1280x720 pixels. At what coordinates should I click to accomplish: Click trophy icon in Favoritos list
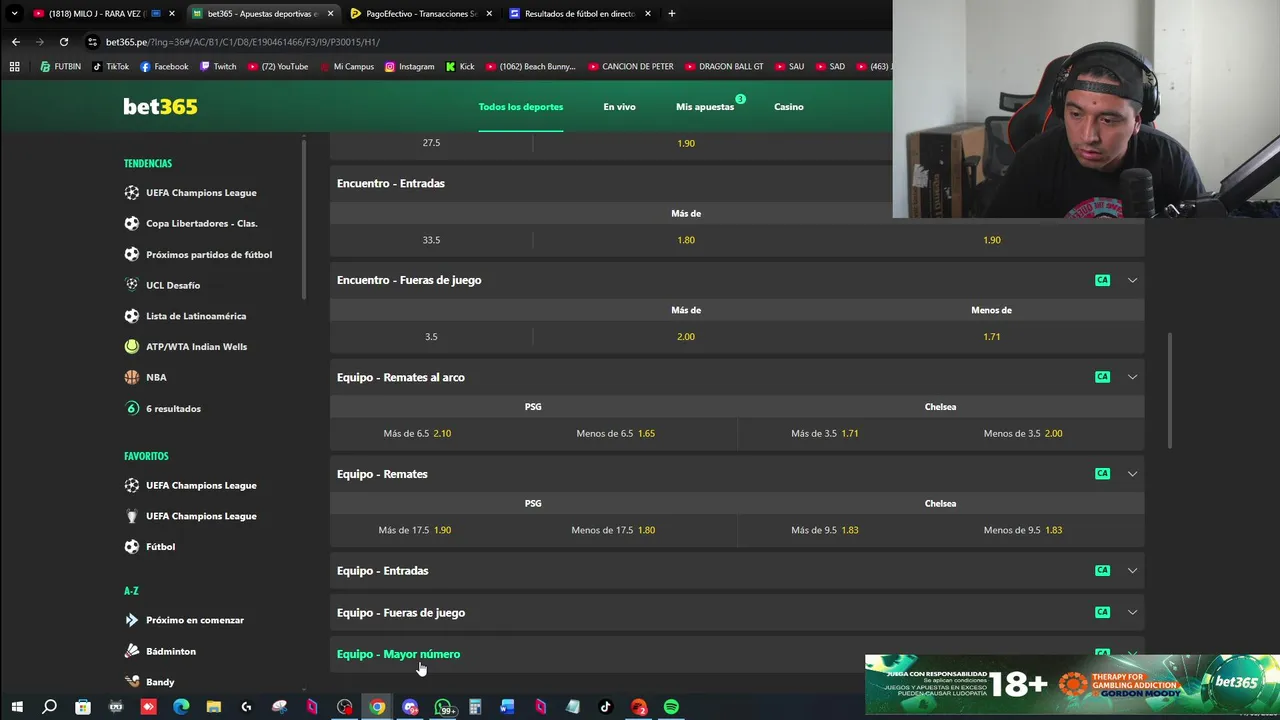[x=132, y=516]
